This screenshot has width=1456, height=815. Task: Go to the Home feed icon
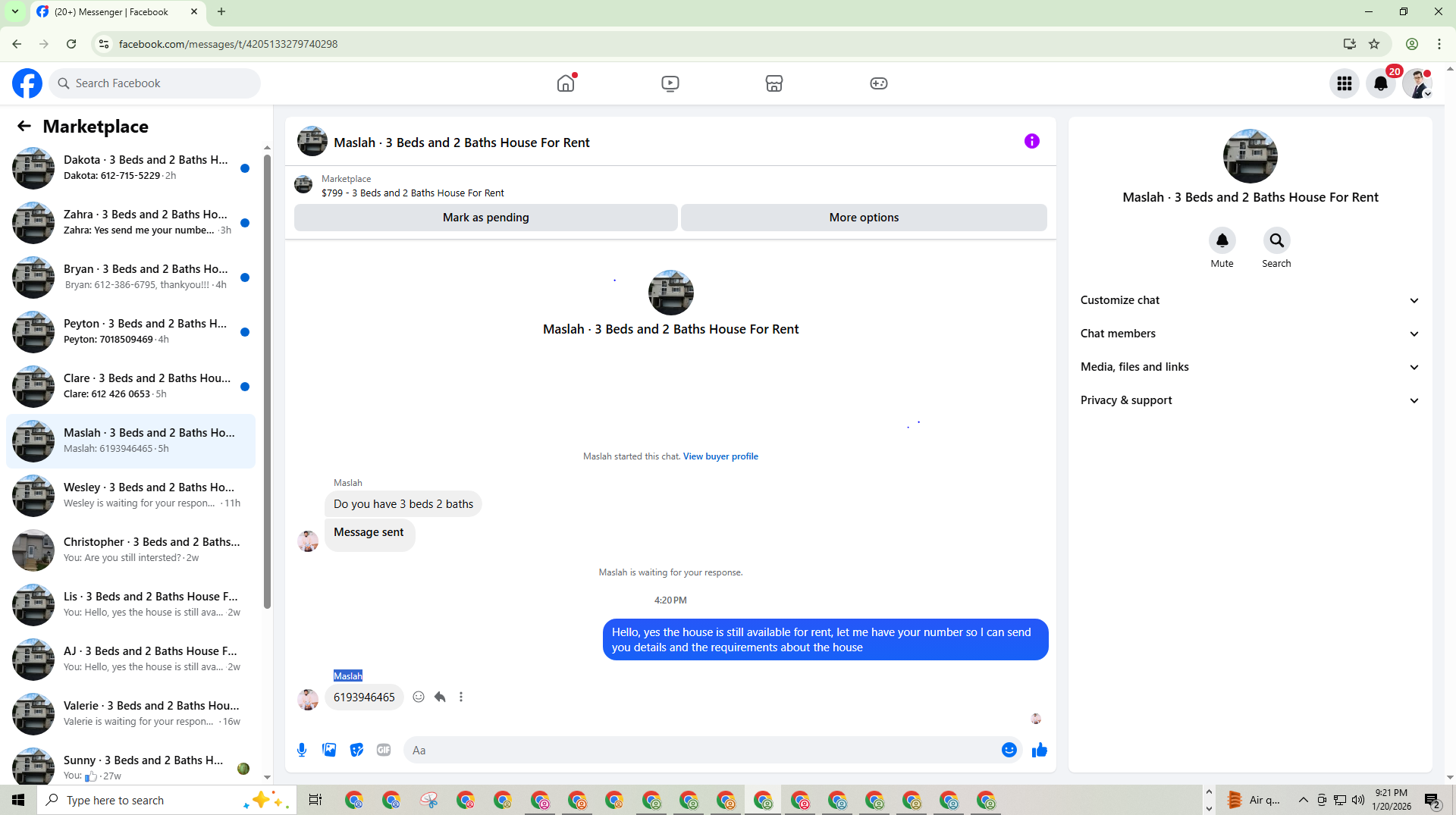coord(566,83)
